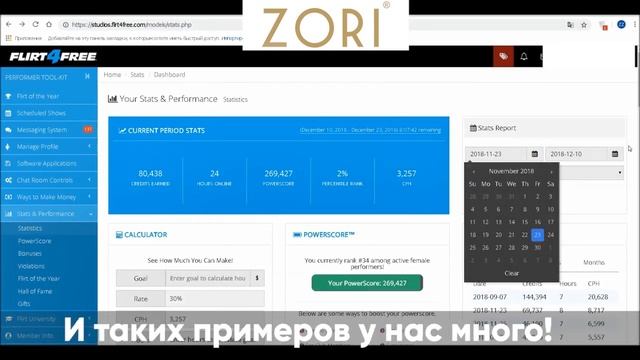Screen dimensions: 640x360
Task: Open calendar icon for start date
Action: (x=535, y=154)
